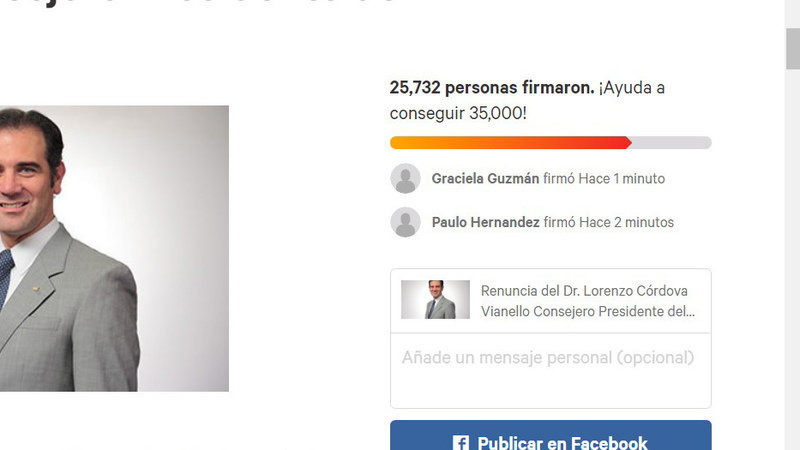
Task: Click the Facebook logo on the share button
Action: pos(461,442)
